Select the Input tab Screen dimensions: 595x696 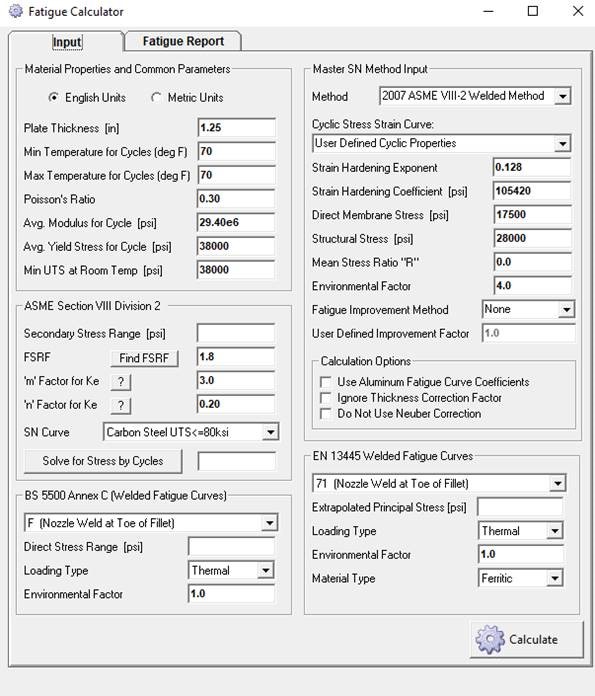(x=67, y=42)
